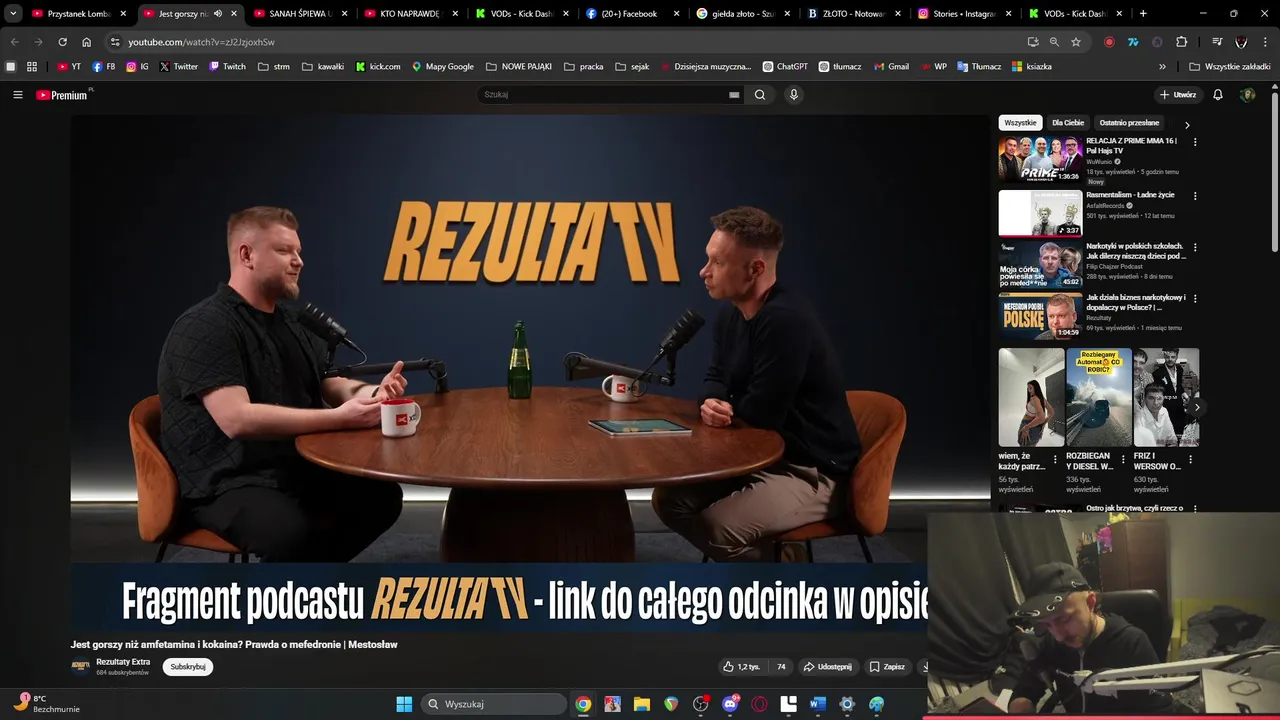Switch to the Przystanek Lomb tab
The width and height of the screenshot is (1280, 720).
point(78,14)
